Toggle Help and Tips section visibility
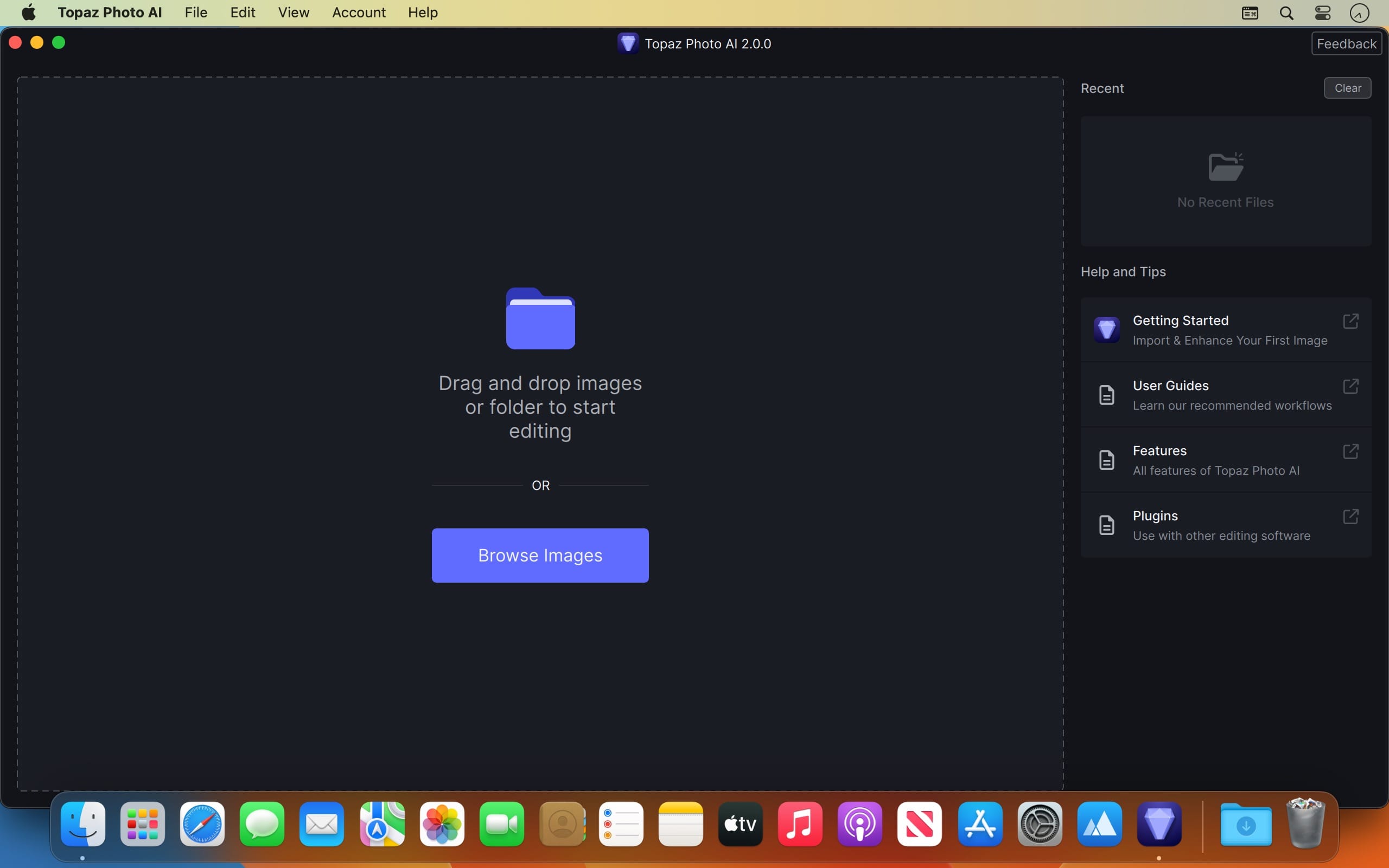Viewport: 1389px width, 868px height. tap(1122, 271)
